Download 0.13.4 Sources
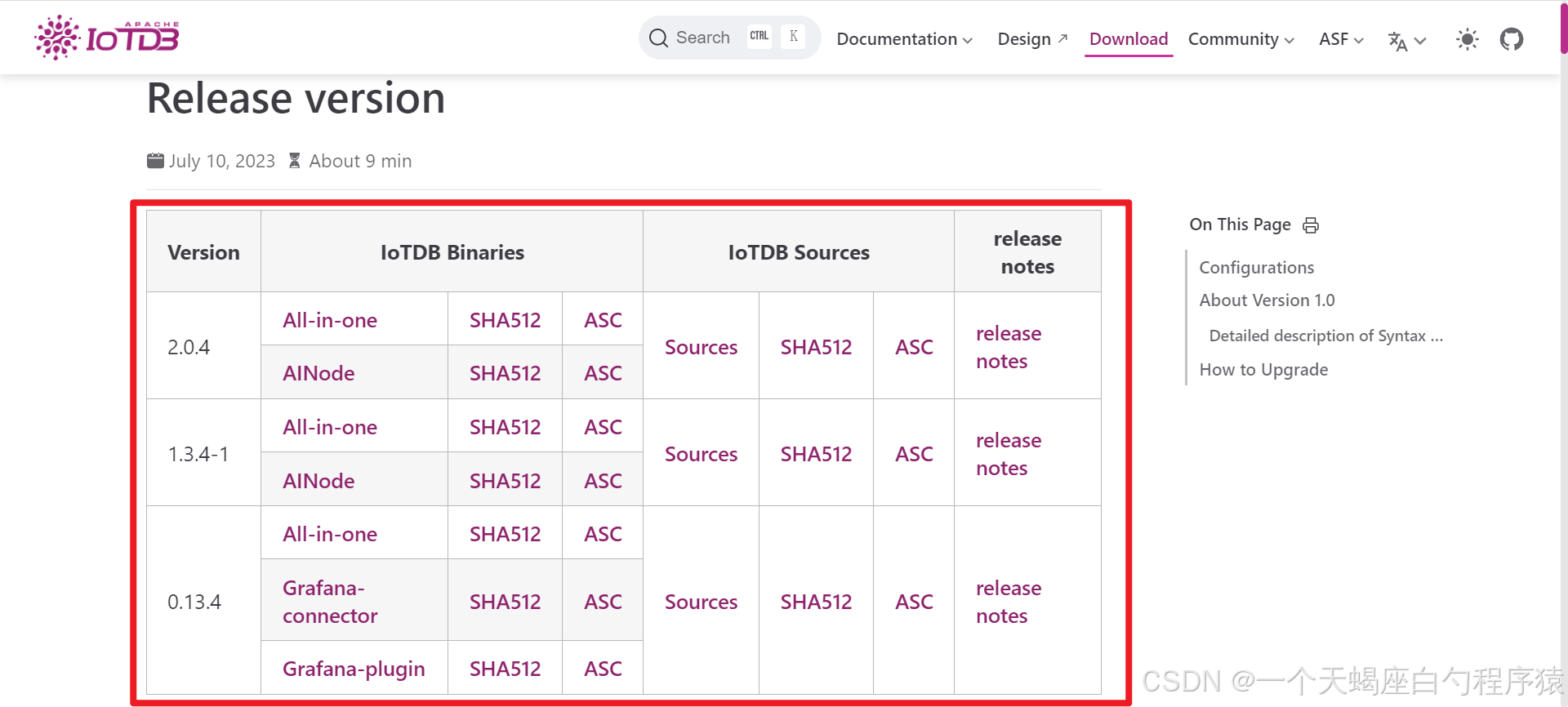The image size is (1568, 707). [x=701, y=602]
